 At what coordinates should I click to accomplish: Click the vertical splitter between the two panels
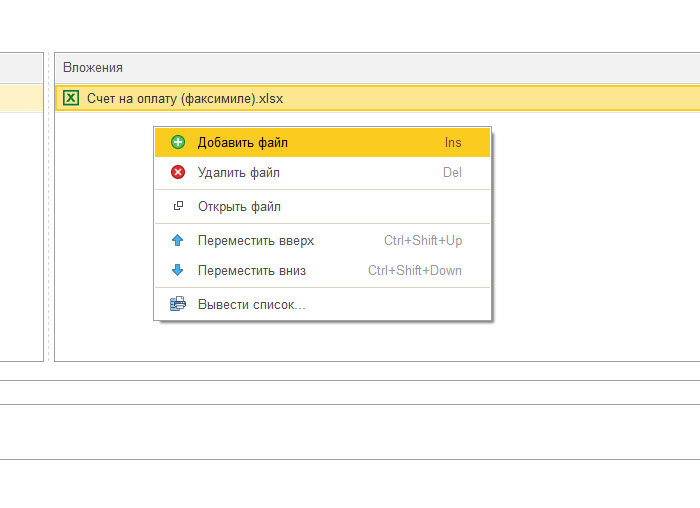49,207
